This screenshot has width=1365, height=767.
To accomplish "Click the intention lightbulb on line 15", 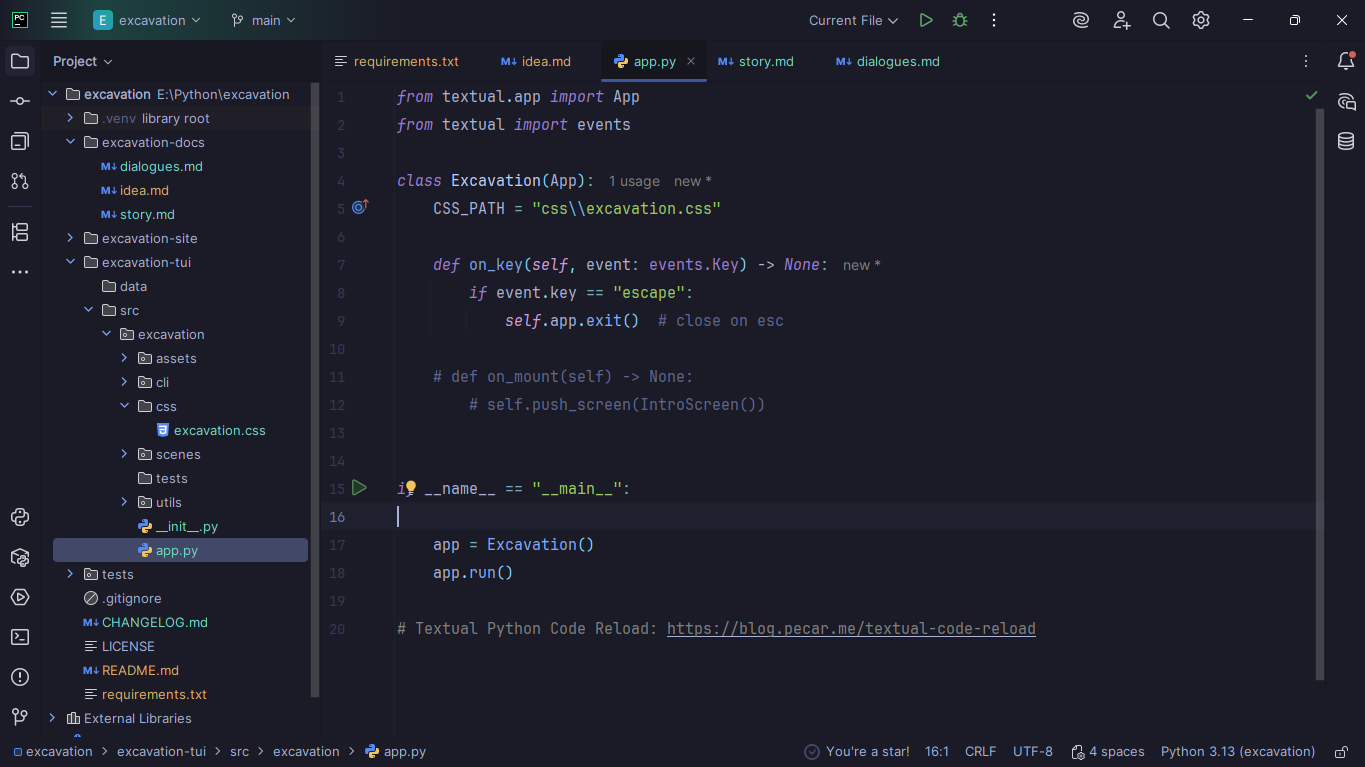I will pos(410,488).
